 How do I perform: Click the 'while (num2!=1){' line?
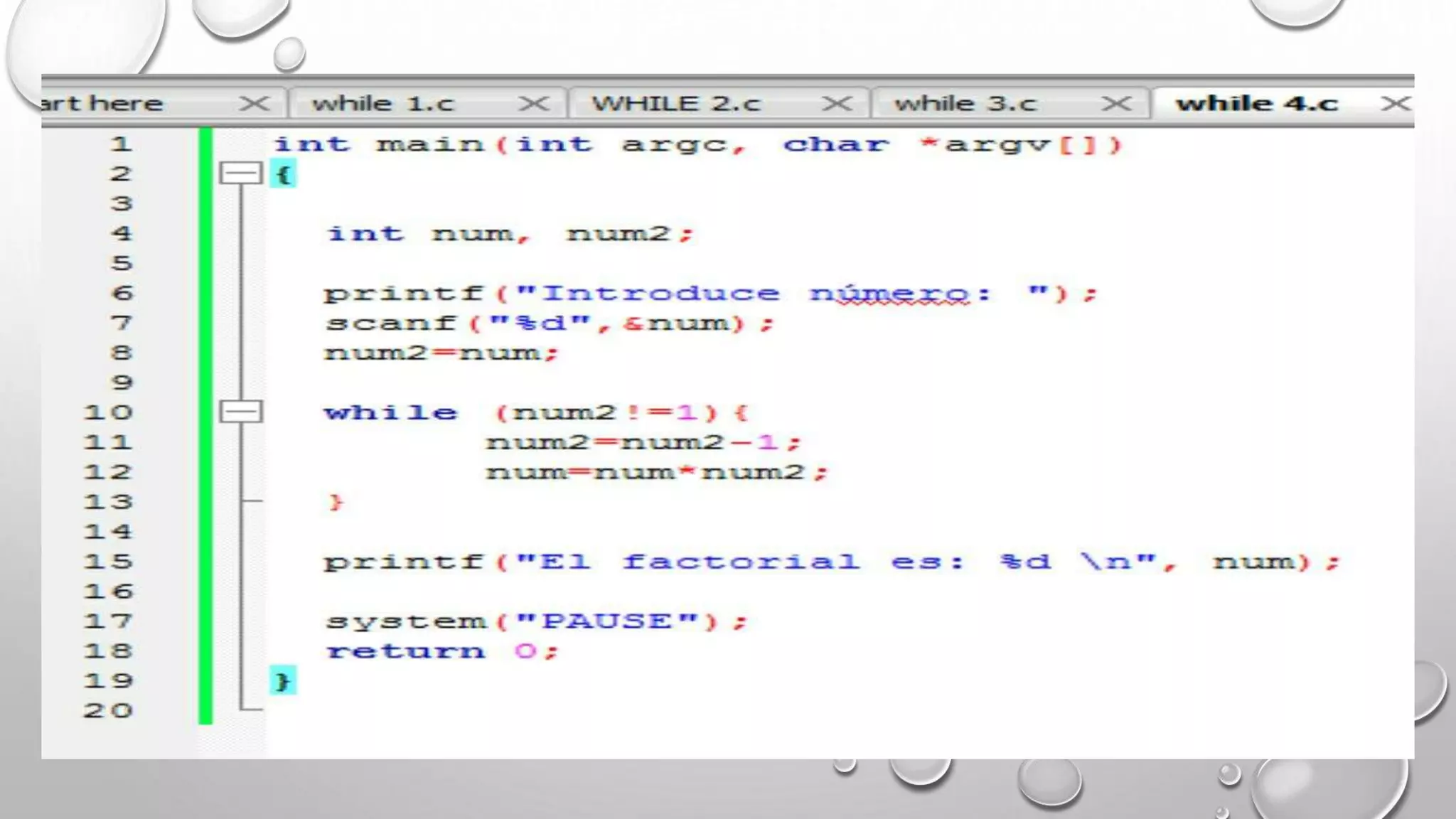(x=537, y=412)
